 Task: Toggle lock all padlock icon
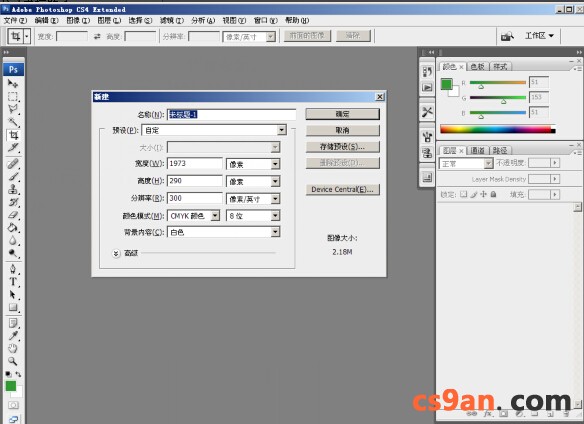493,194
